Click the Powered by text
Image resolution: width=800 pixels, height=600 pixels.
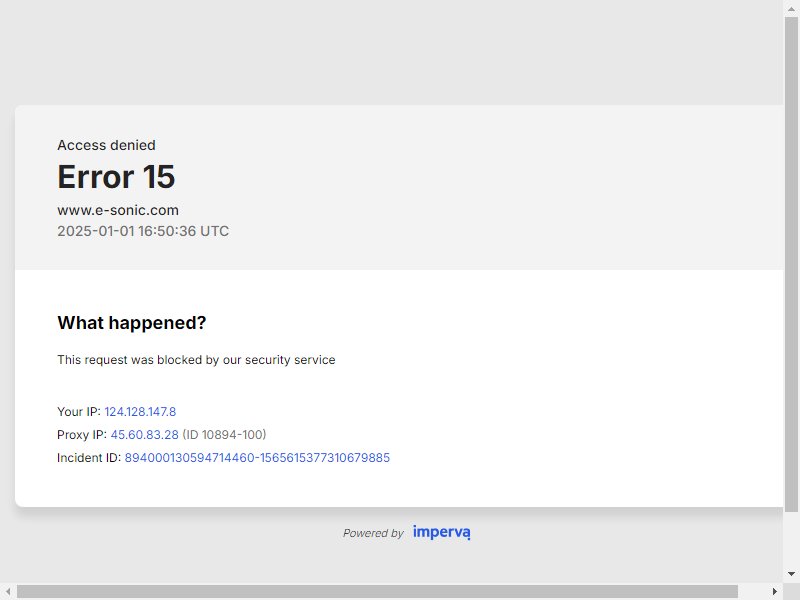pos(373,533)
